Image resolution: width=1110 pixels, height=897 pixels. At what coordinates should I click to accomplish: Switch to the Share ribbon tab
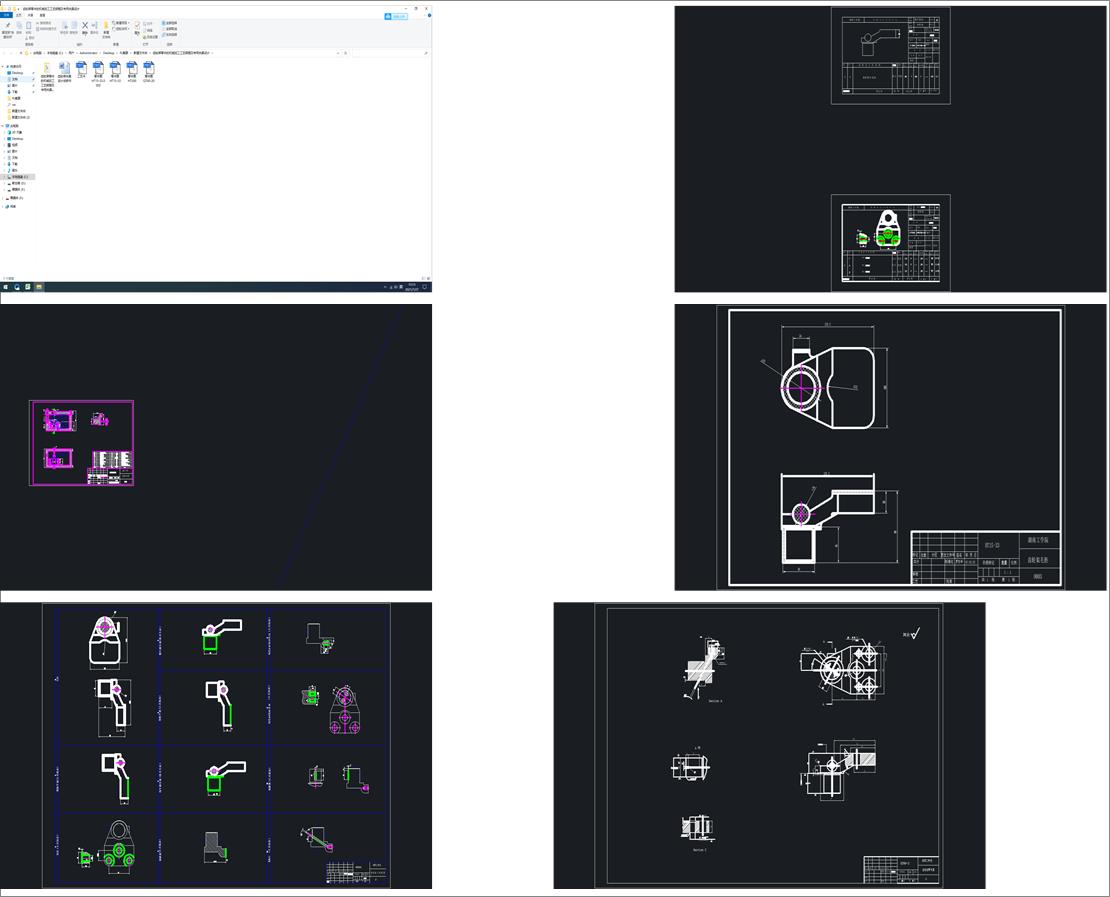tap(30, 15)
